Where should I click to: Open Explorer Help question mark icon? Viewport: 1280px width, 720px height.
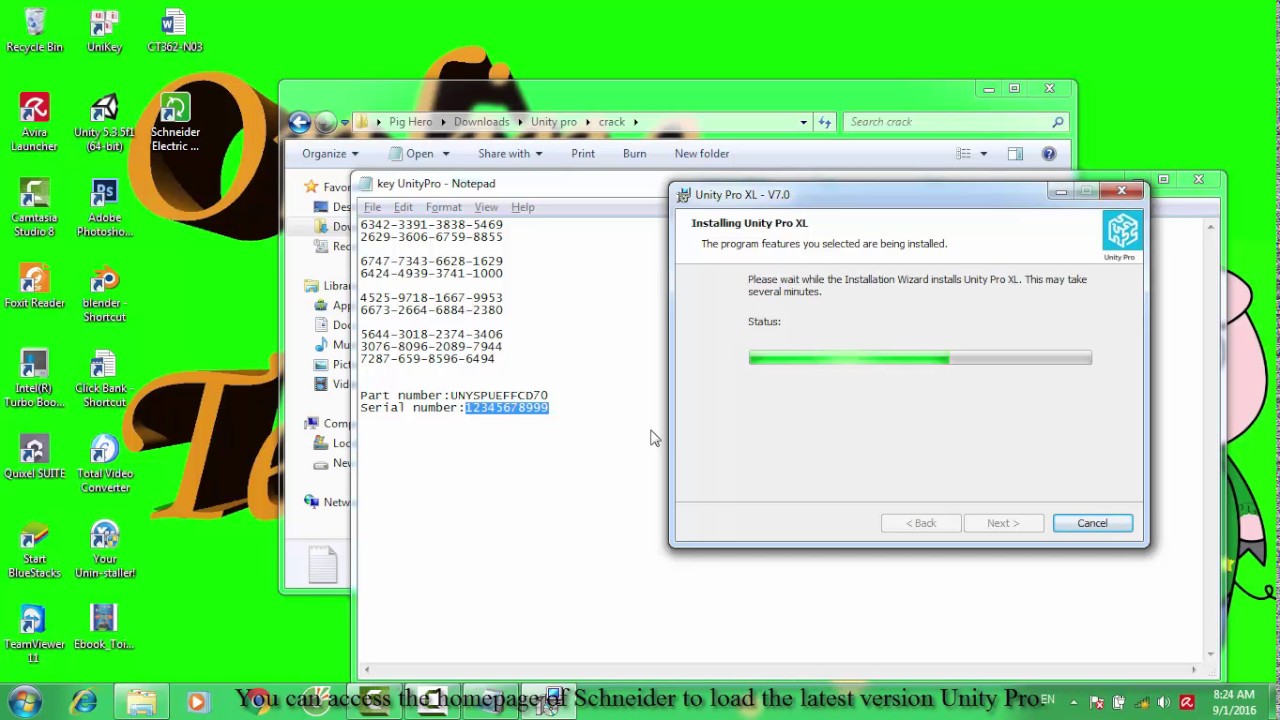point(1048,154)
